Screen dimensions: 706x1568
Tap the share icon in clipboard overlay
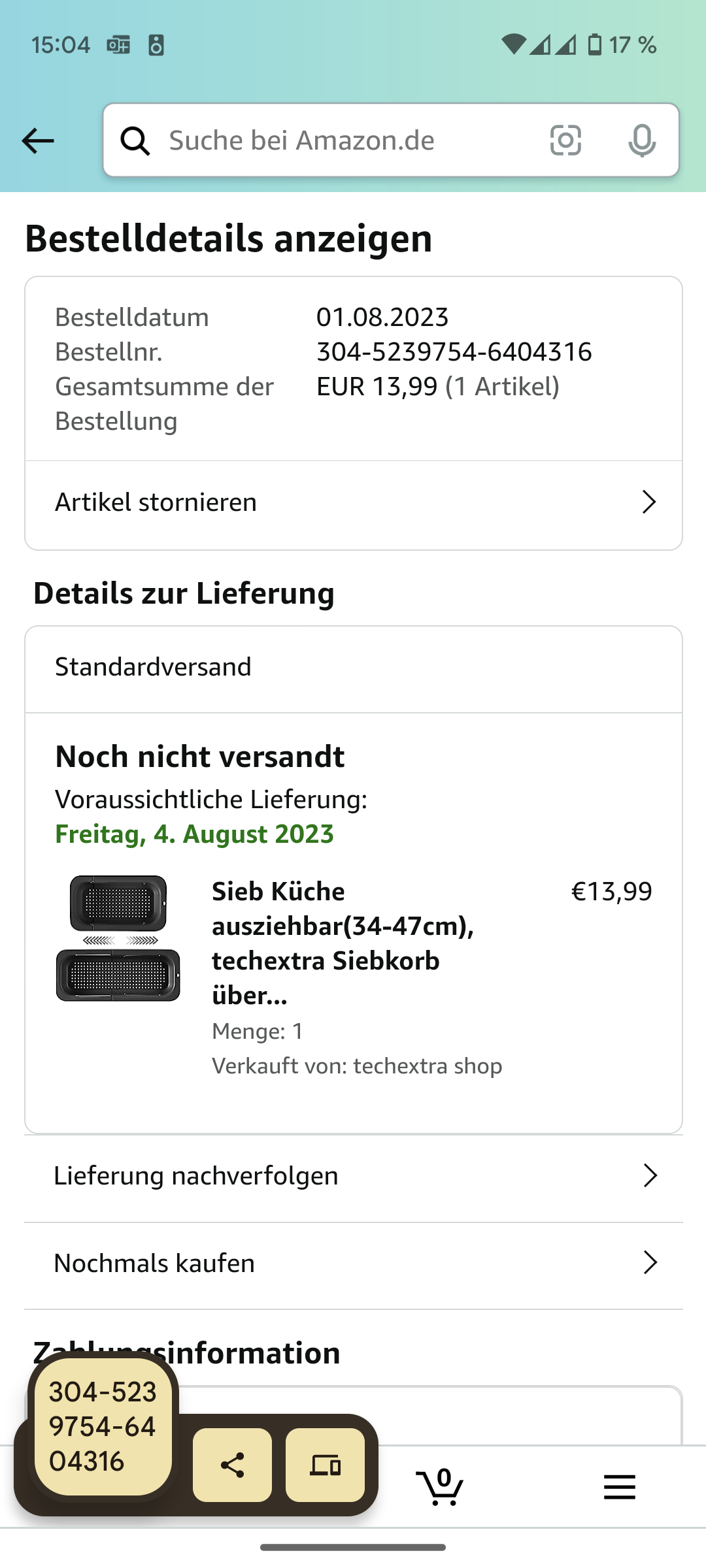click(x=232, y=1465)
